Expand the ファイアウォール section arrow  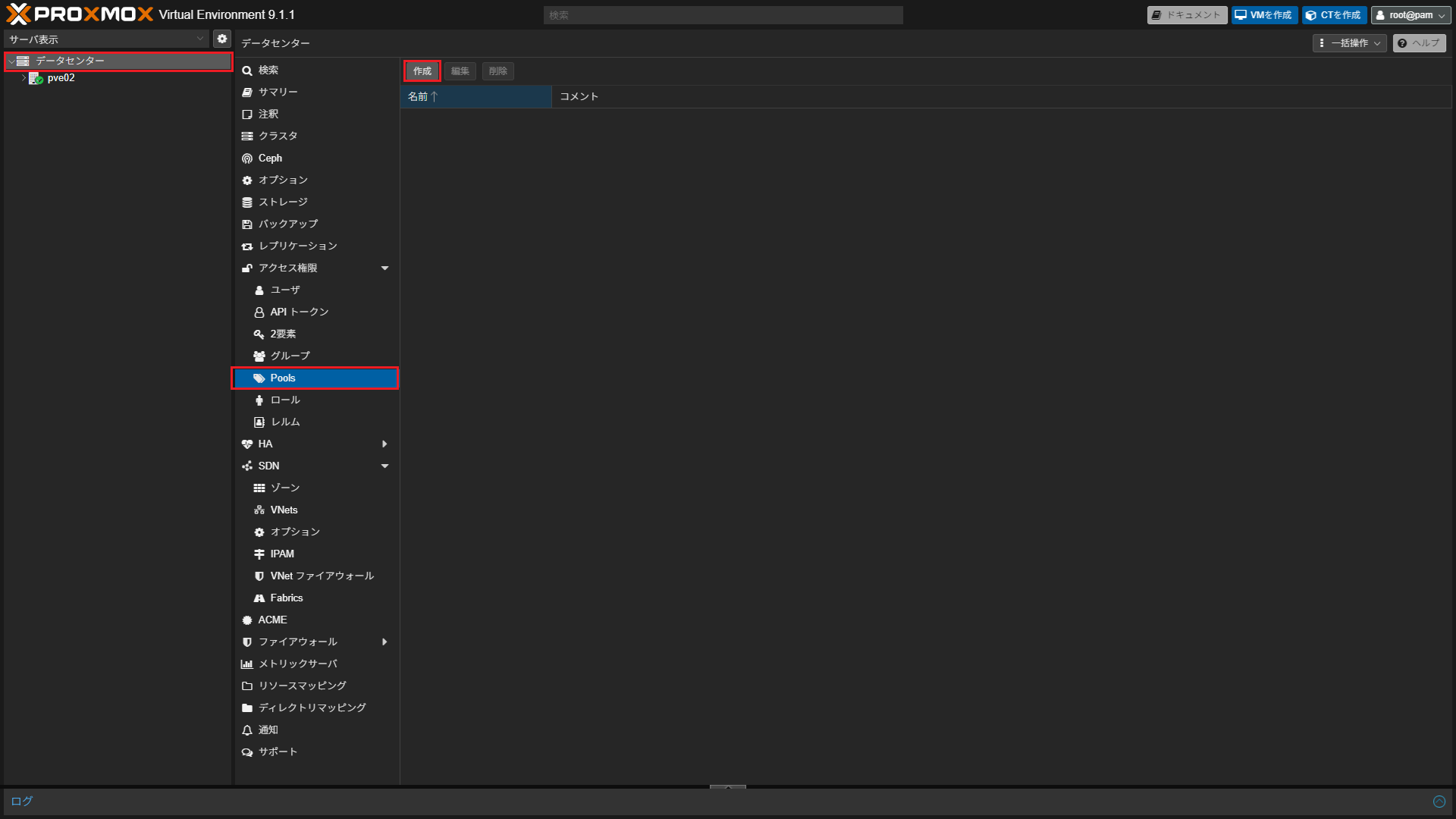(x=384, y=642)
